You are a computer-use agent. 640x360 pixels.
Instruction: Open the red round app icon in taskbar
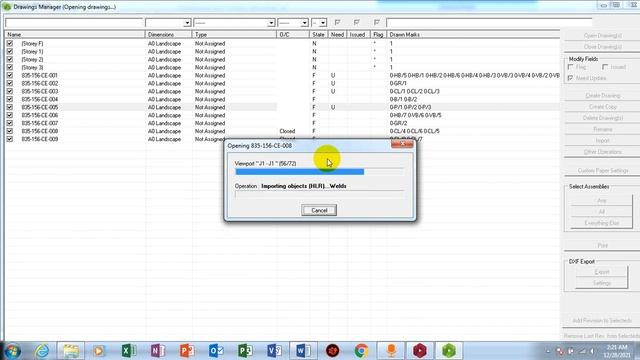tap(333, 351)
